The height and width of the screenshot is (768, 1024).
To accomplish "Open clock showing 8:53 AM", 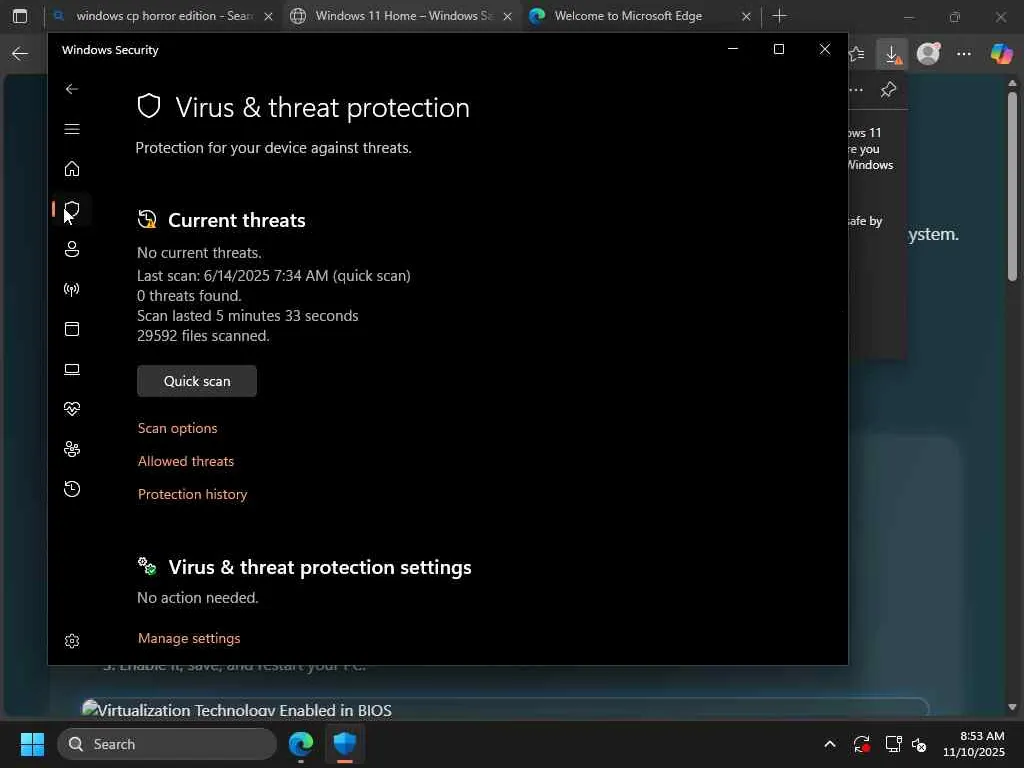I will [x=974, y=744].
